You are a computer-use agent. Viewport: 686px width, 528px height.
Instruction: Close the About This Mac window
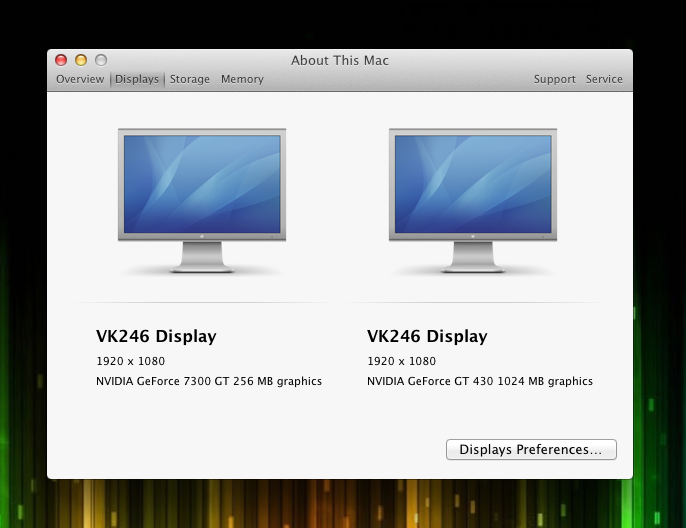tap(61, 60)
